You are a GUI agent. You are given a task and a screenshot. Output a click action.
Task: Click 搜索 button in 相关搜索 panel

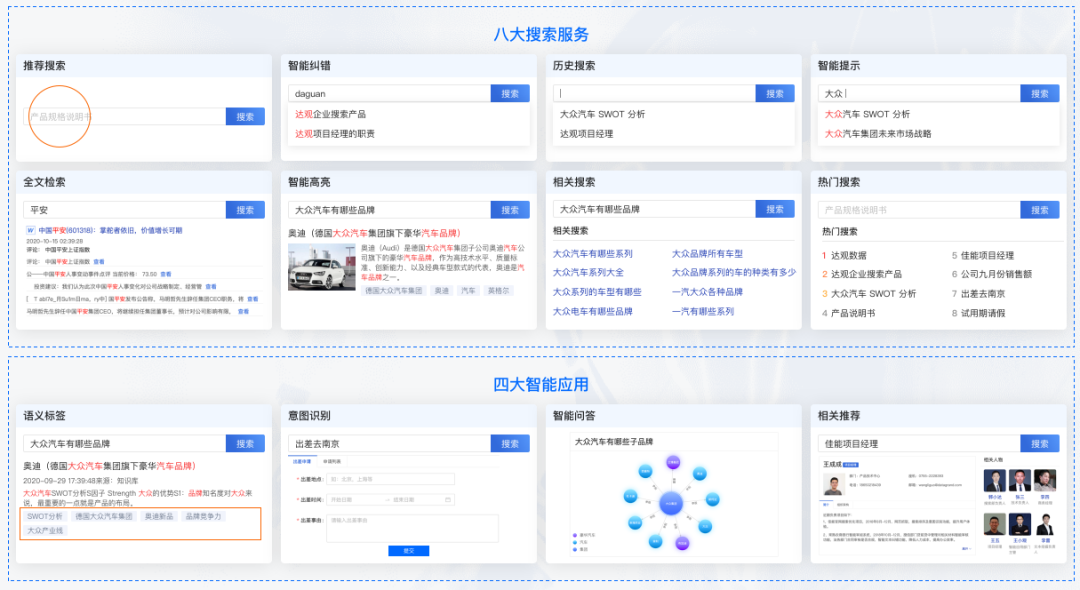(x=775, y=209)
